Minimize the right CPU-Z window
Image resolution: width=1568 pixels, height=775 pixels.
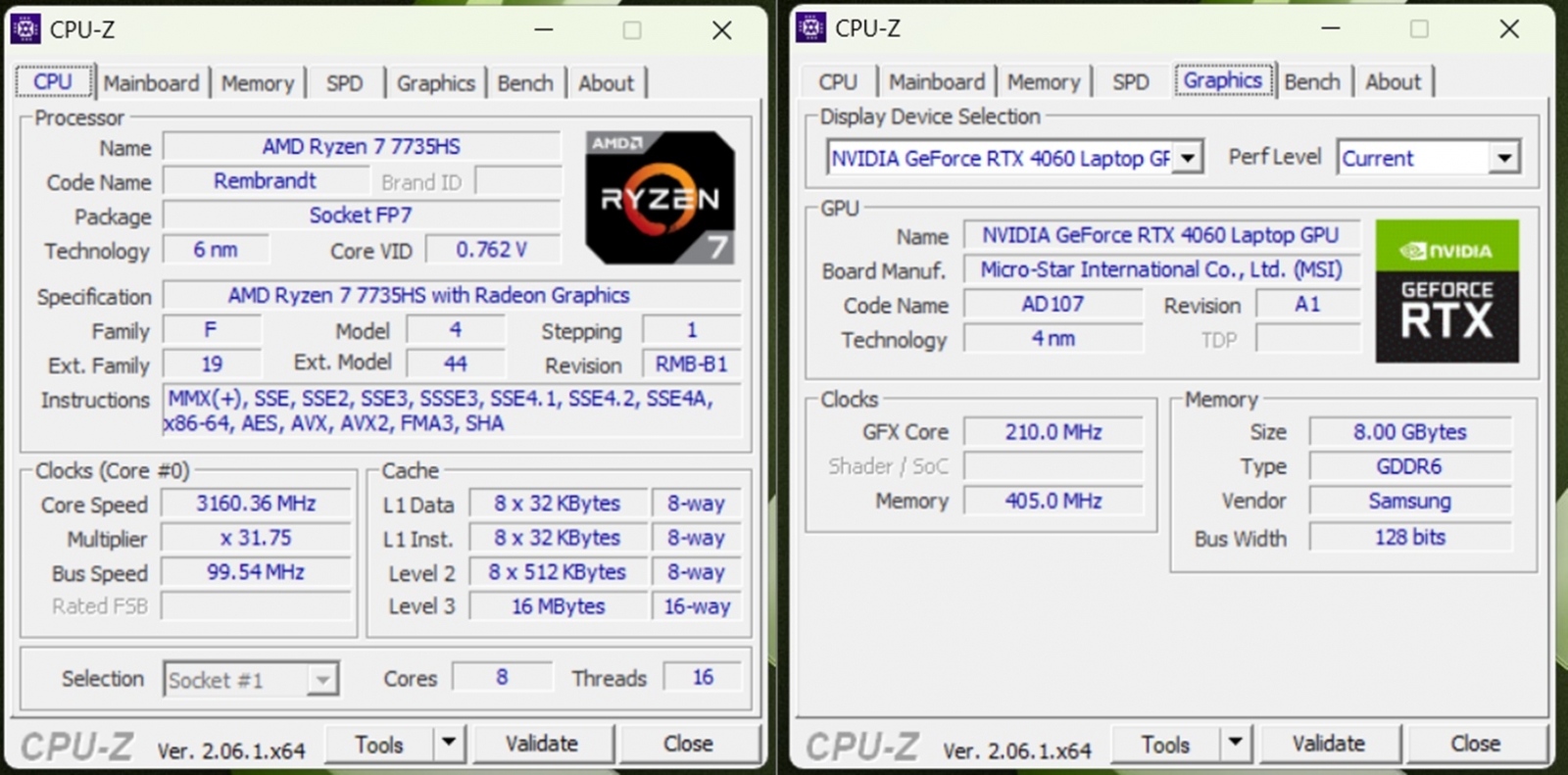(1330, 29)
